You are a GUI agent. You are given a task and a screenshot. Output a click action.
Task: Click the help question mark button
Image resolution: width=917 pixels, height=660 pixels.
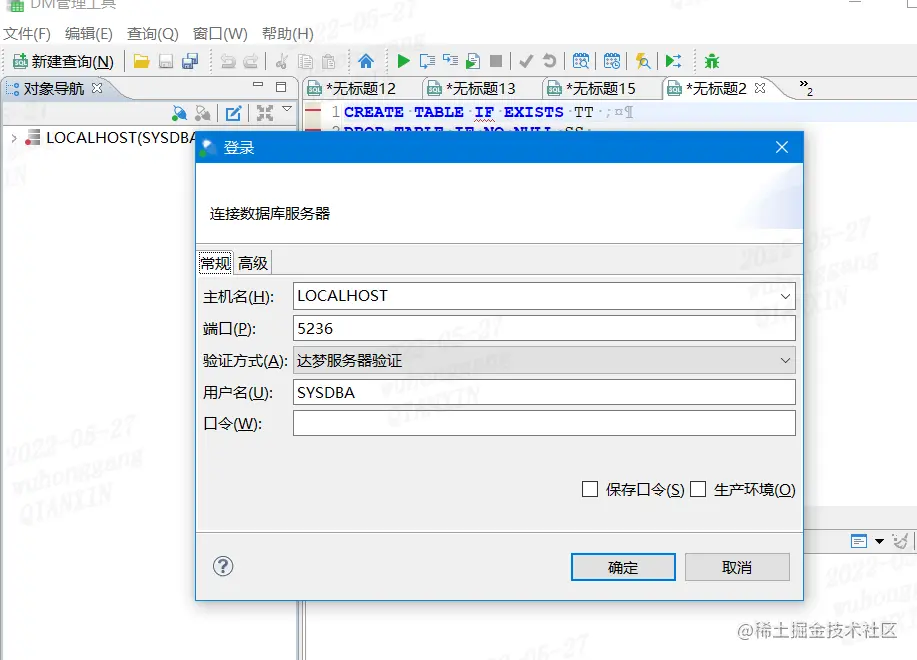pyautogui.click(x=223, y=566)
